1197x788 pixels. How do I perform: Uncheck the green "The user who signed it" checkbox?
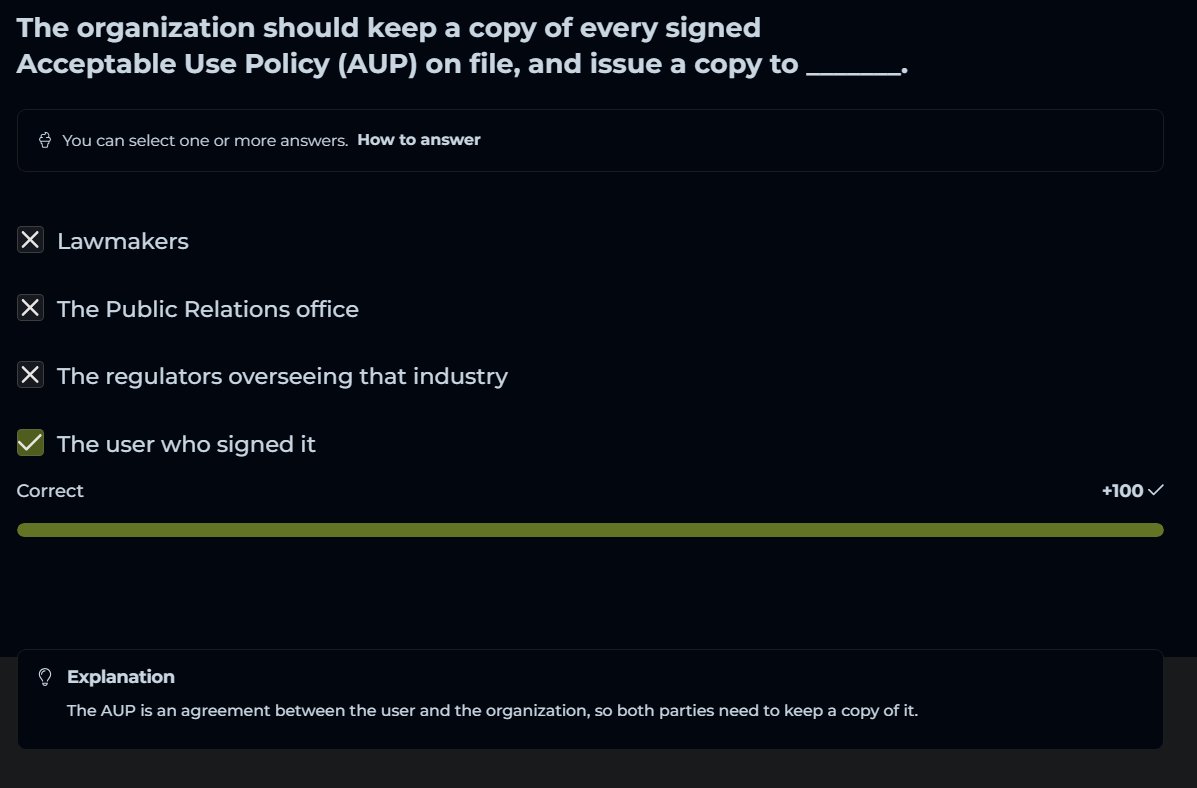pyautogui.click(x=31, y=443)
